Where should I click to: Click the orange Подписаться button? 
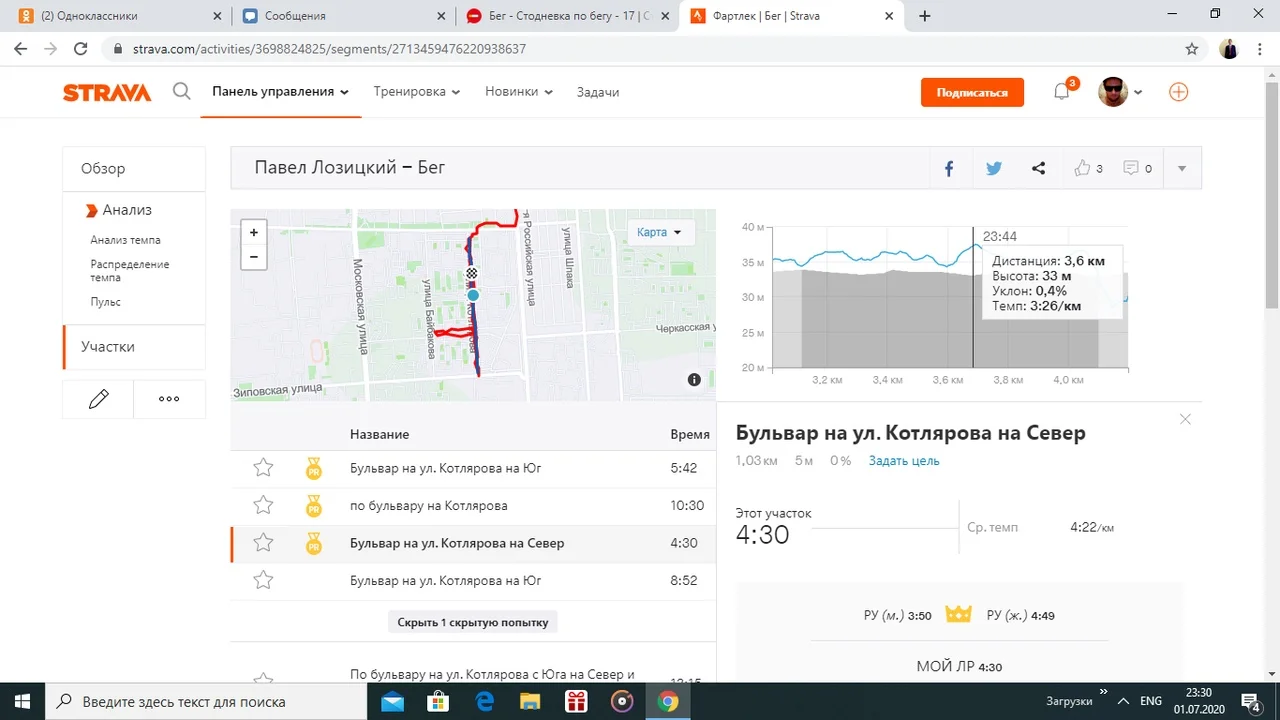tap(972, 92)
